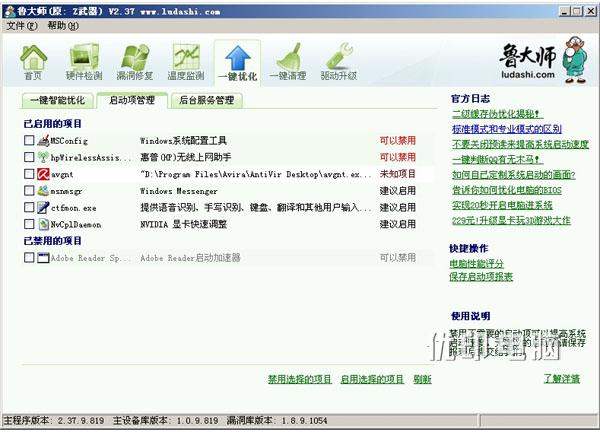Open 实现20秒开启电脑进系统 link
Screen dimensions: 600x432
tap(502, 205)
